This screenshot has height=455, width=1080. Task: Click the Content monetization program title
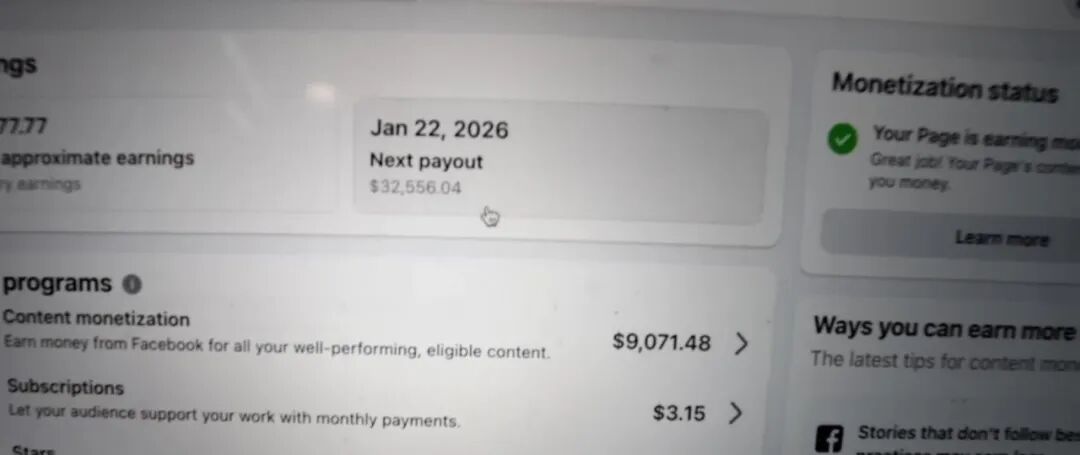pos(96,319)
